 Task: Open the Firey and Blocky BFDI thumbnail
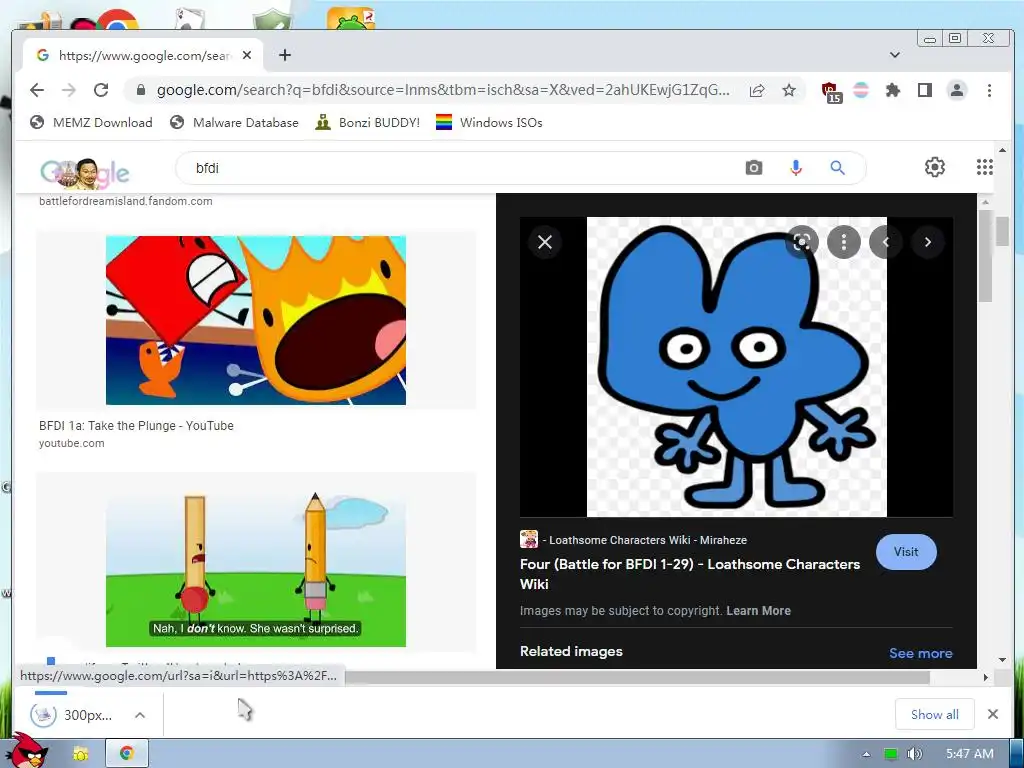[256, 320]
